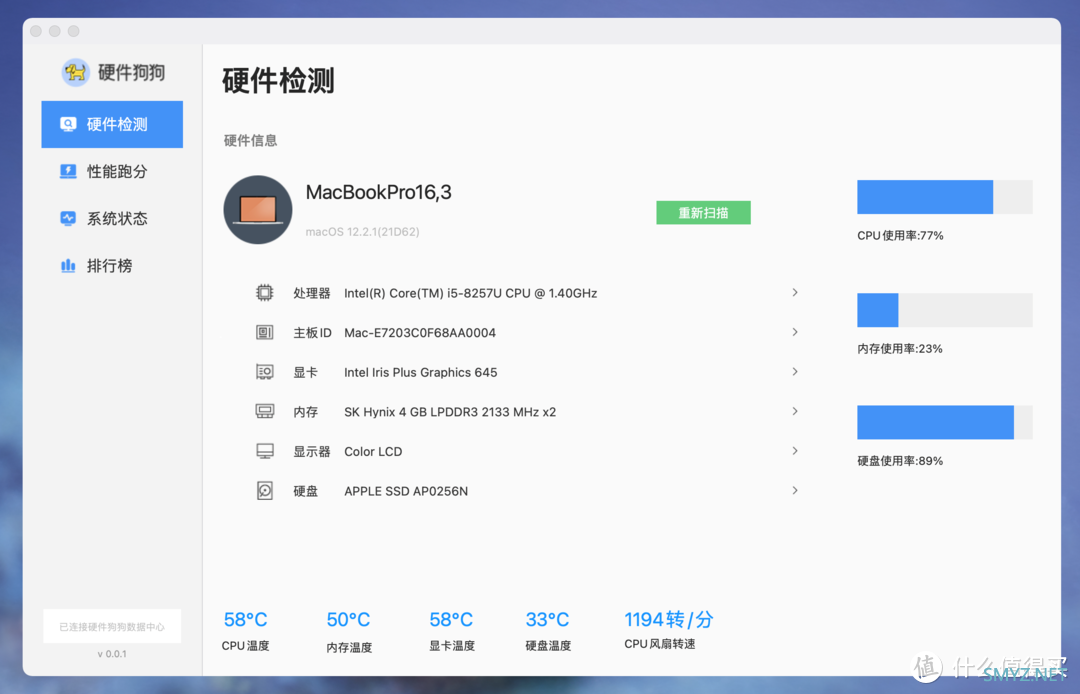This screenshot has height=694, width=1080.
Task: Expand the 显卡 row chevron
Action: pyautogui.click(x=795, y=372)
